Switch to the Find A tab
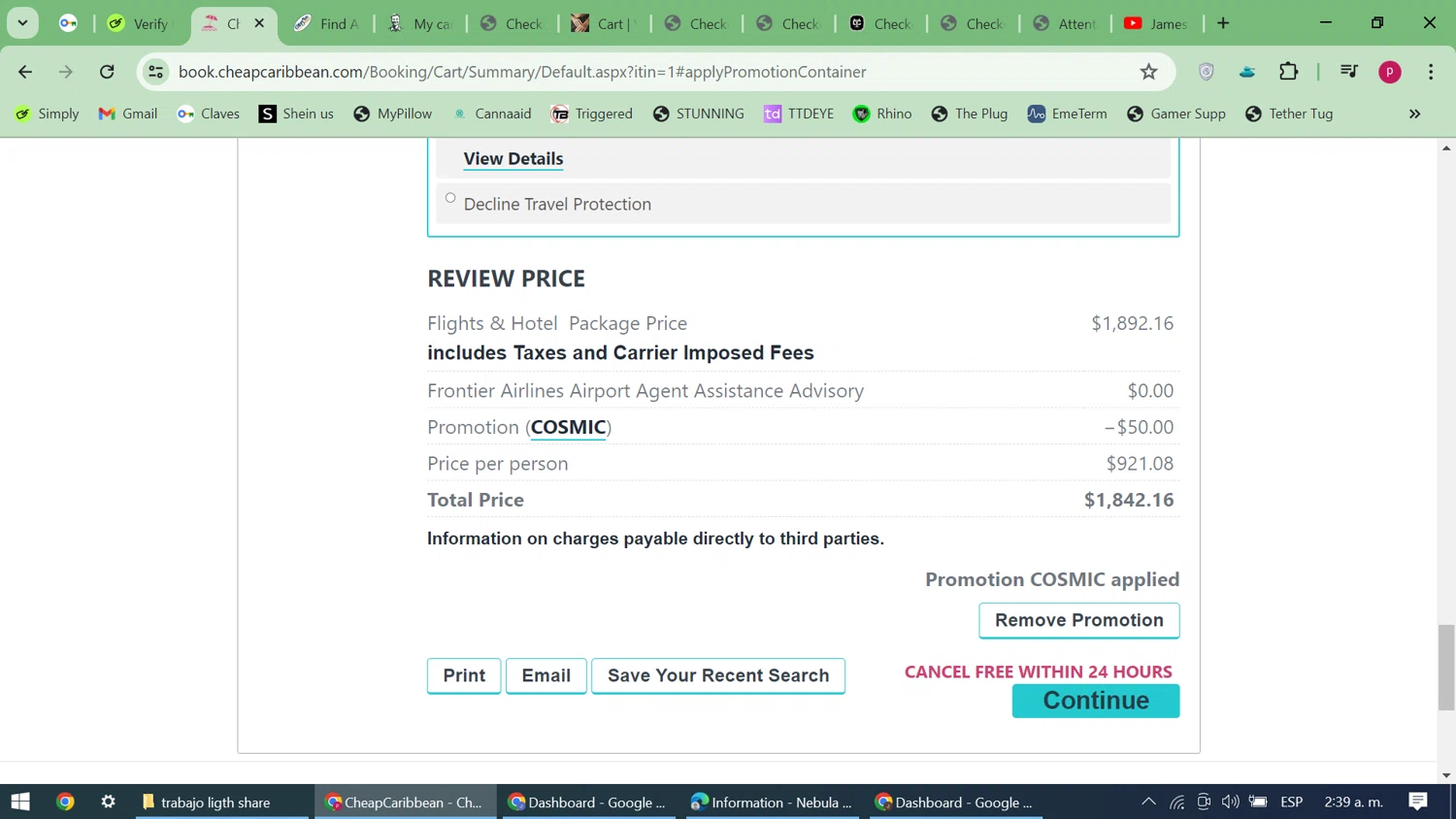Screen dimensions: 1456x819 (x=327, y=23)
